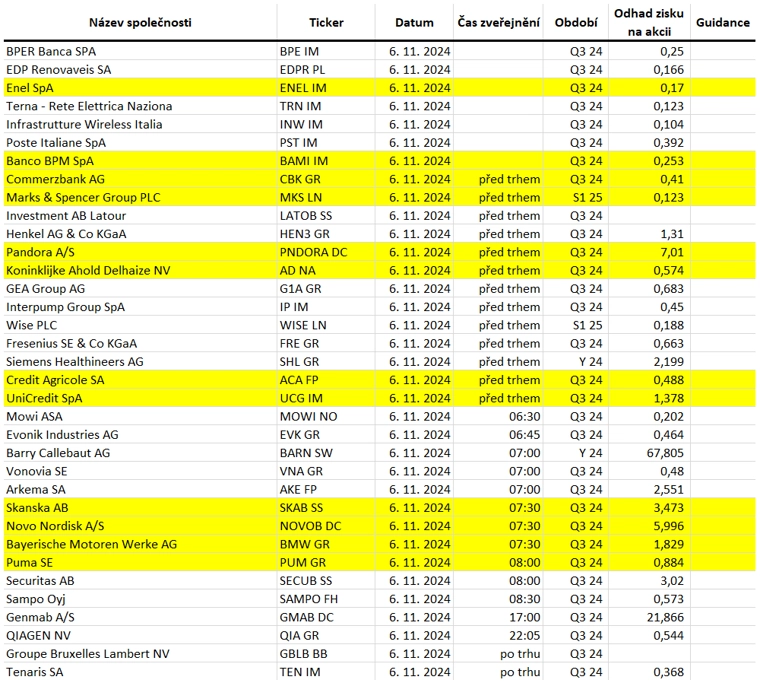Click the '06:30' time for Mowi

point(524,417)
